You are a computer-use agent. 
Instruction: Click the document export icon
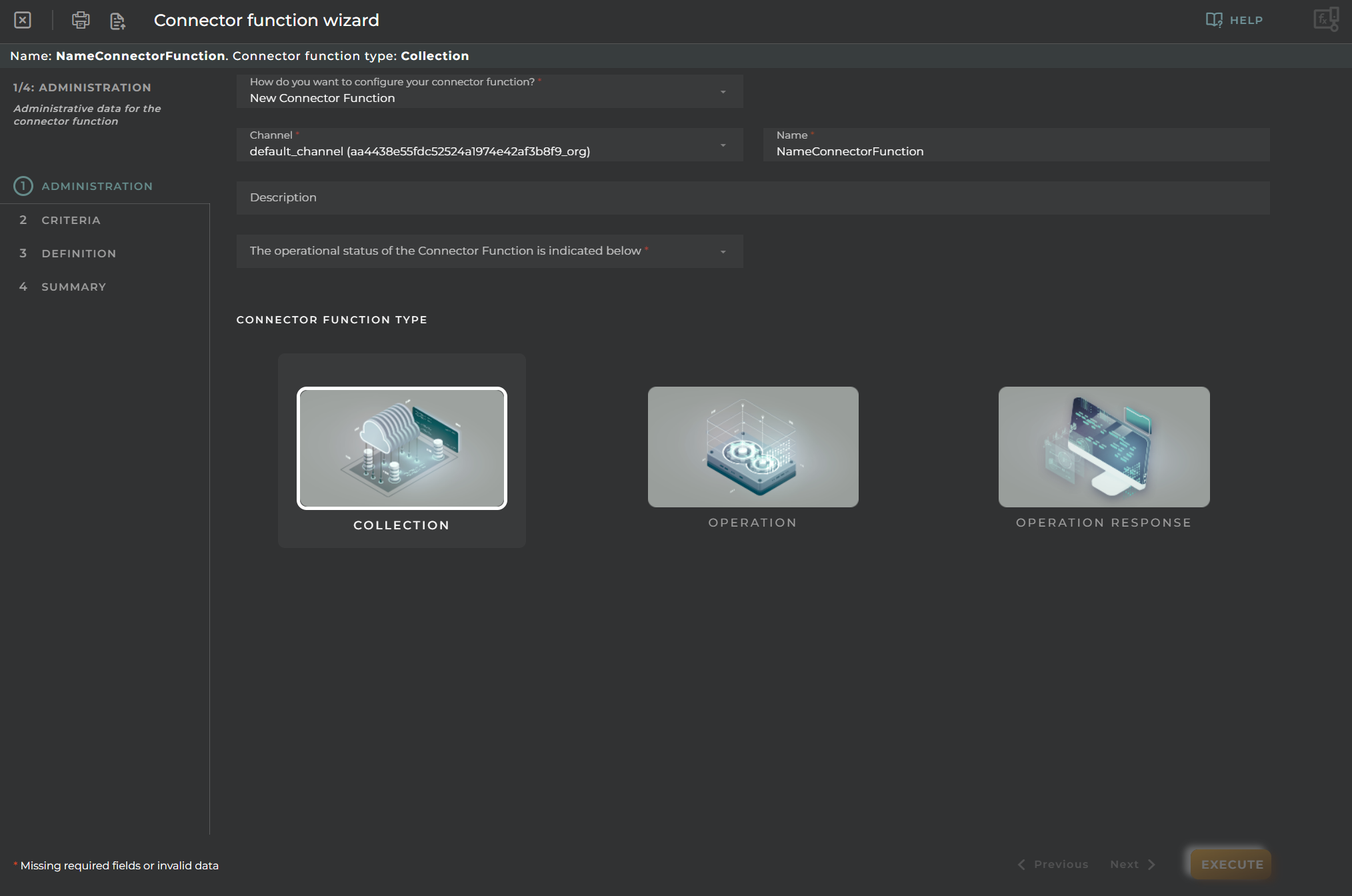(118, 21)
